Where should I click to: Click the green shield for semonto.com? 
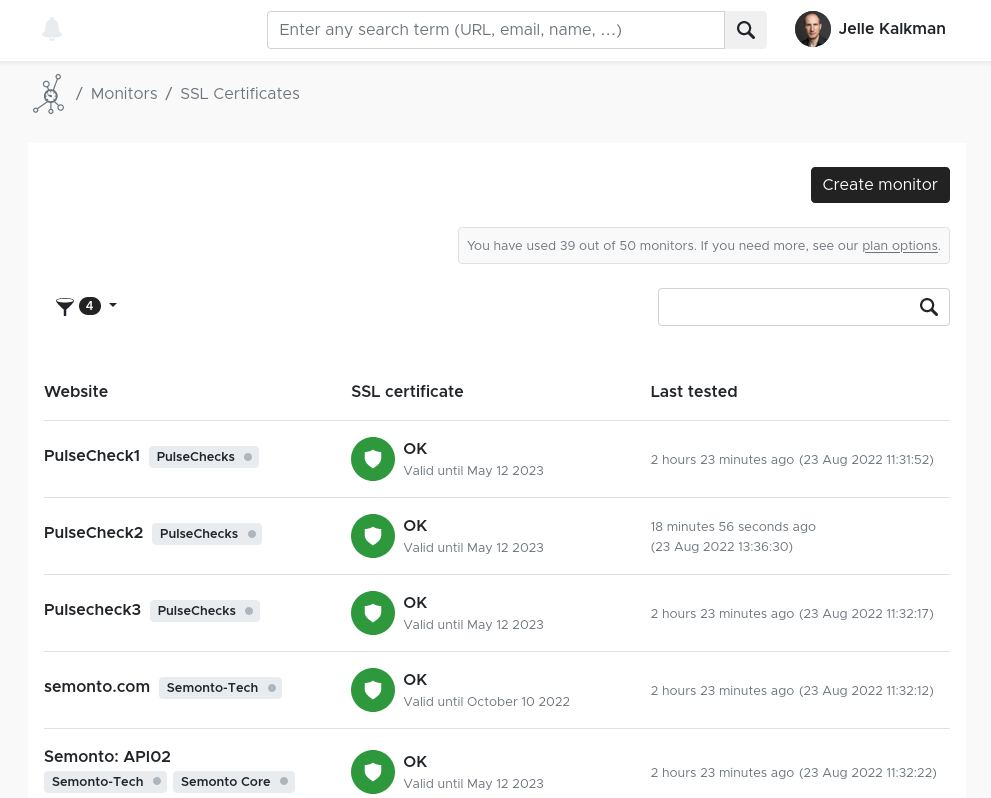(373, 690)
